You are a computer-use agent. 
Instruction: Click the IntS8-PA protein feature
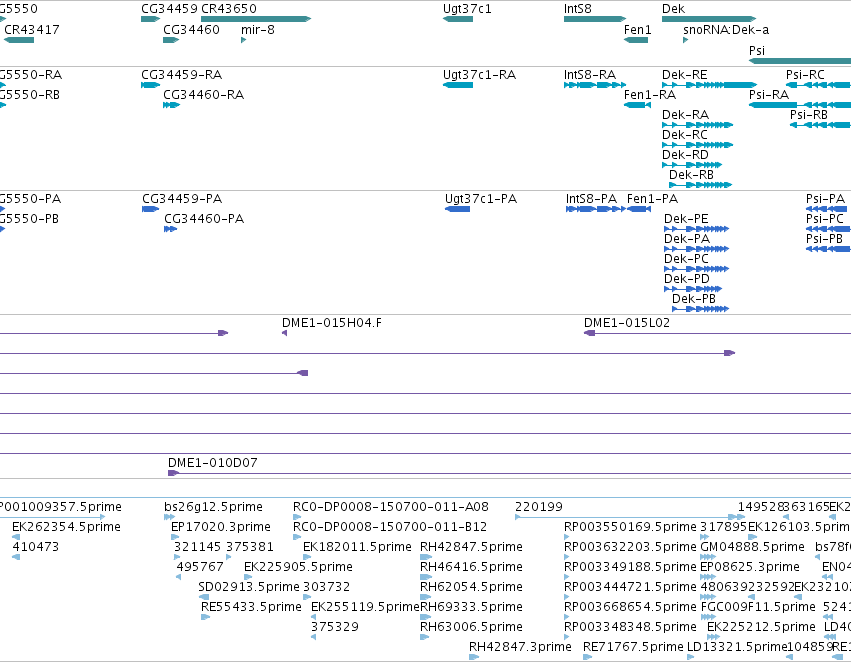pos(595,209)
